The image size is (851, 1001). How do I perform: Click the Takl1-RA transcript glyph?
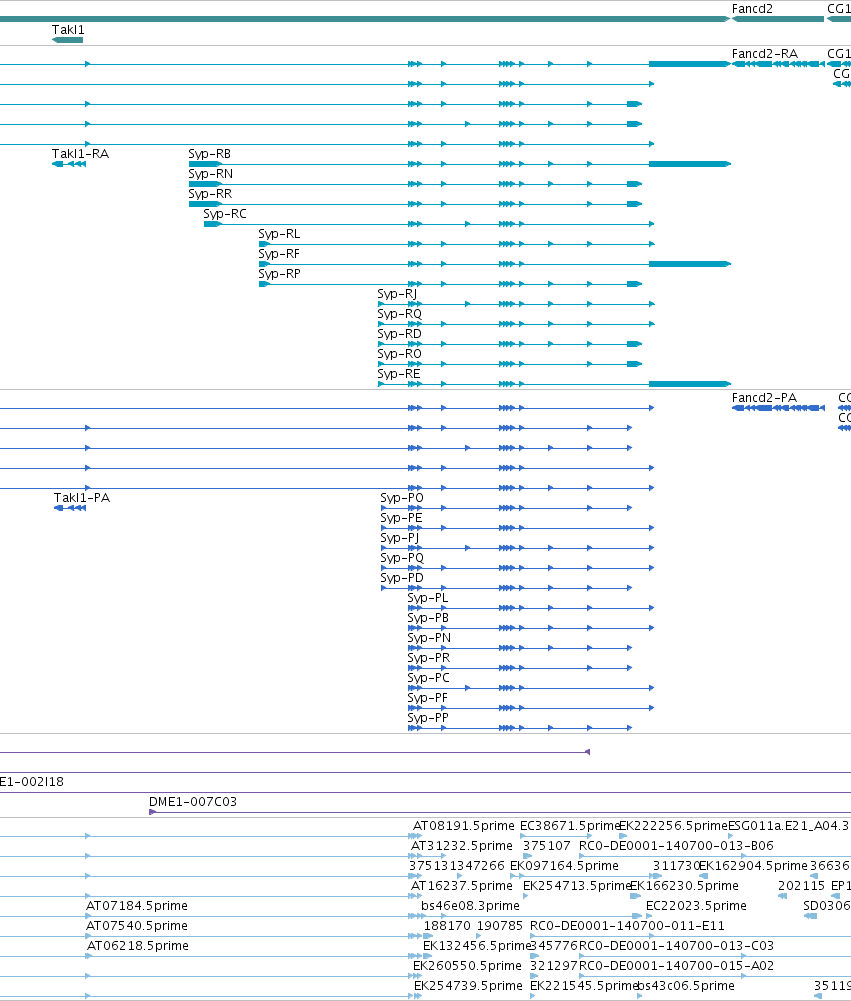tap(69, 164)
